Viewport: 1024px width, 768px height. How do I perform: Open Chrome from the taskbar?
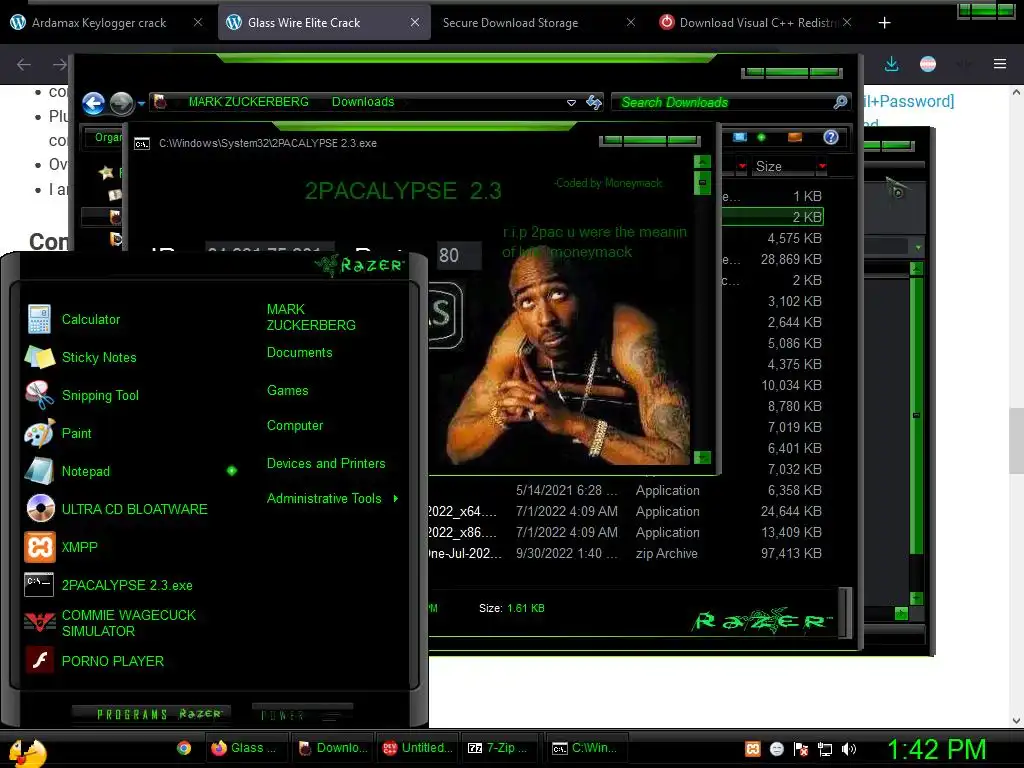click(x=184, y=748)
